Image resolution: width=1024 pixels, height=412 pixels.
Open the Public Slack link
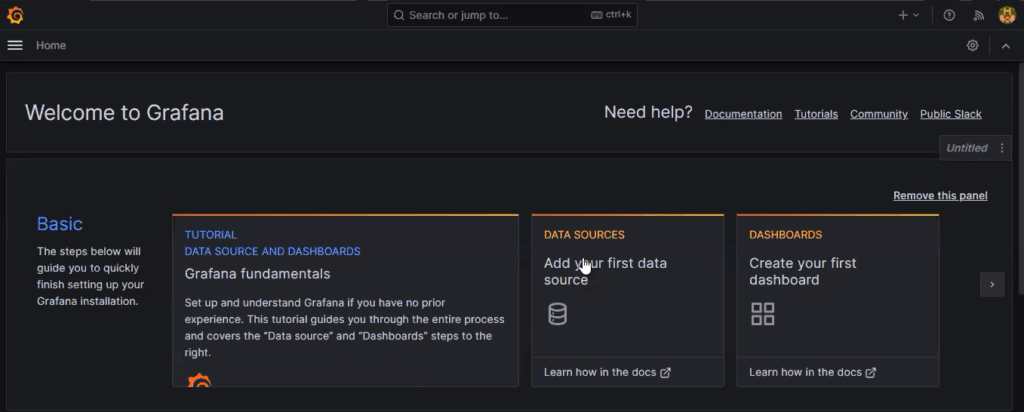[950, 114]
